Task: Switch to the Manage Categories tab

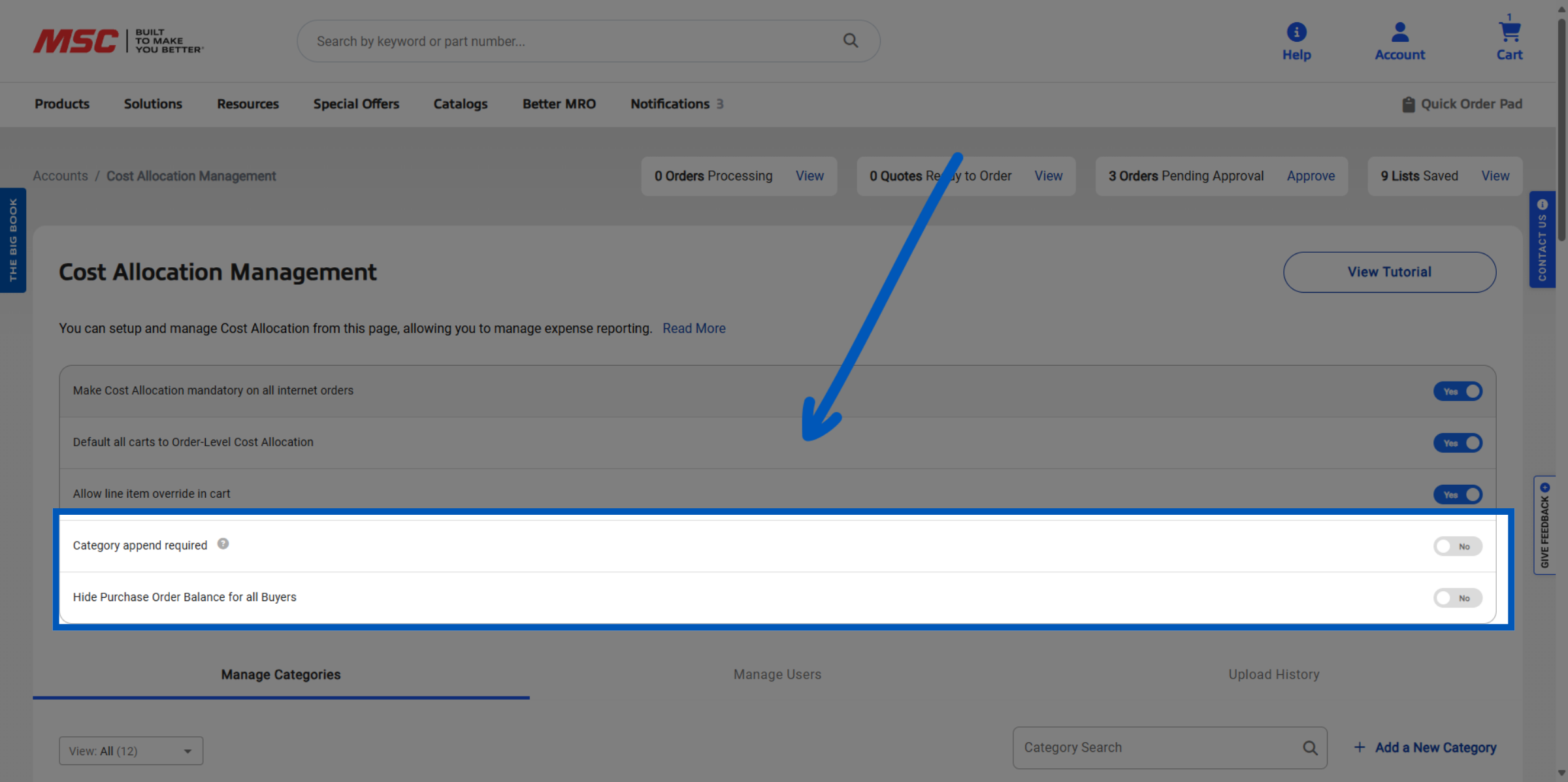Action: point(281,674)
